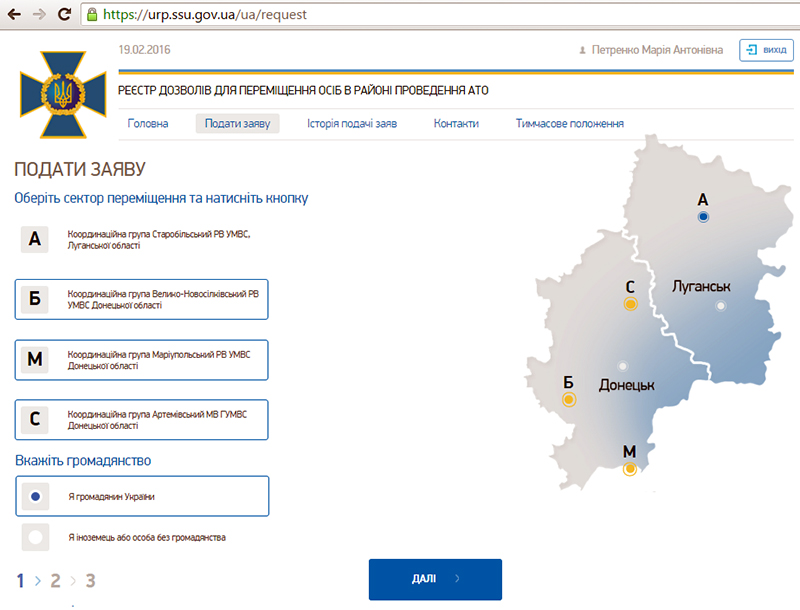Select sector М Маріупольський РВ УМВС
Viewport: 800px width, 610px height.
141,360
